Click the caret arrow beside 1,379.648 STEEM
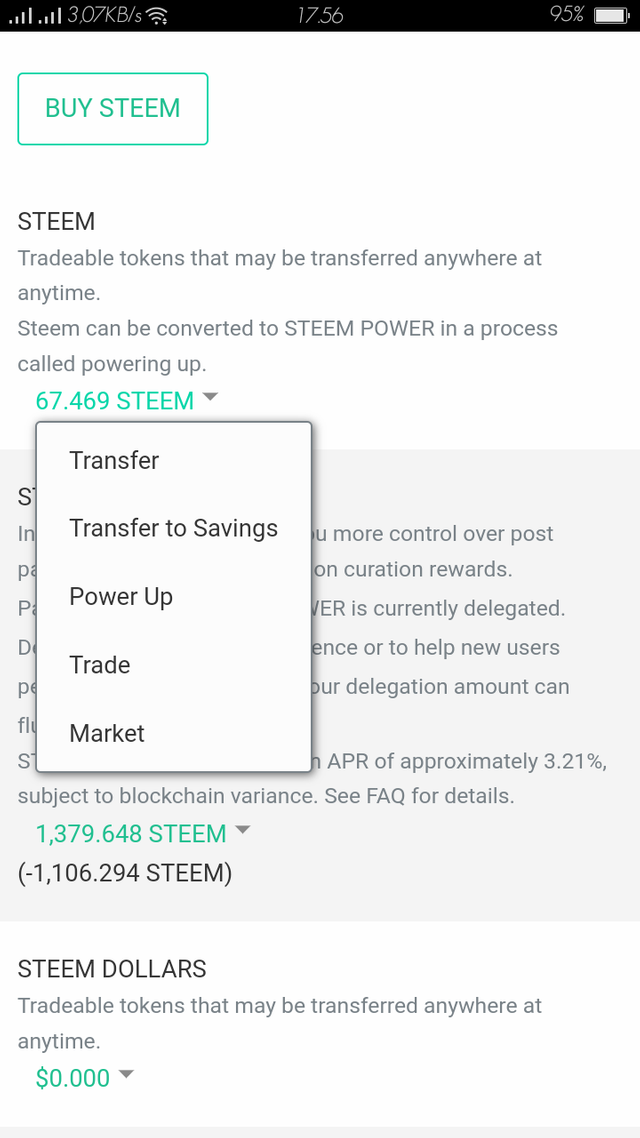 pyautogui.click(x=242, y=830)
